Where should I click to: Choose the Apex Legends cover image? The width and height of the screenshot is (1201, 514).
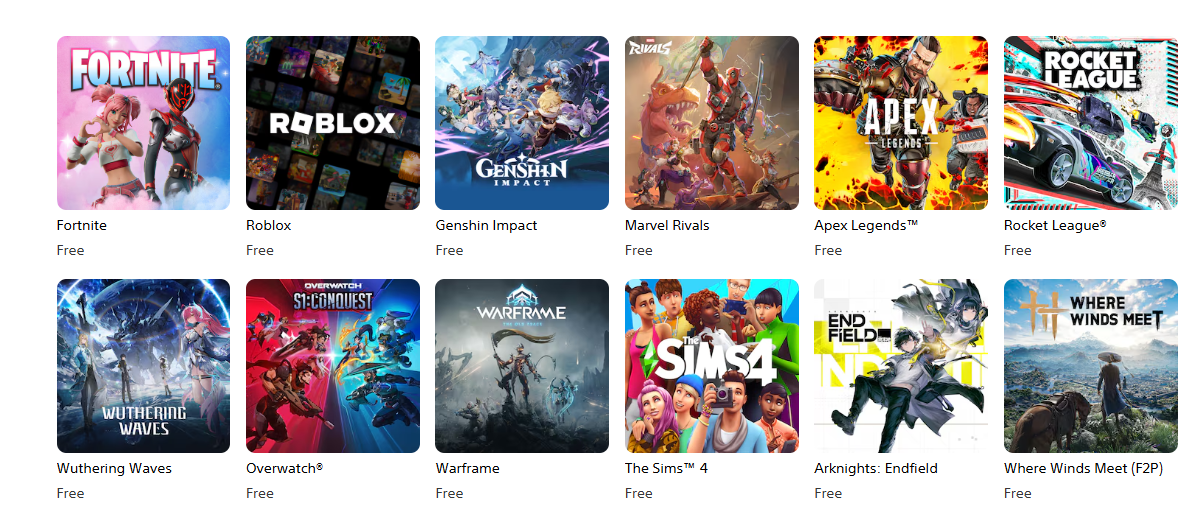point(901,123)
